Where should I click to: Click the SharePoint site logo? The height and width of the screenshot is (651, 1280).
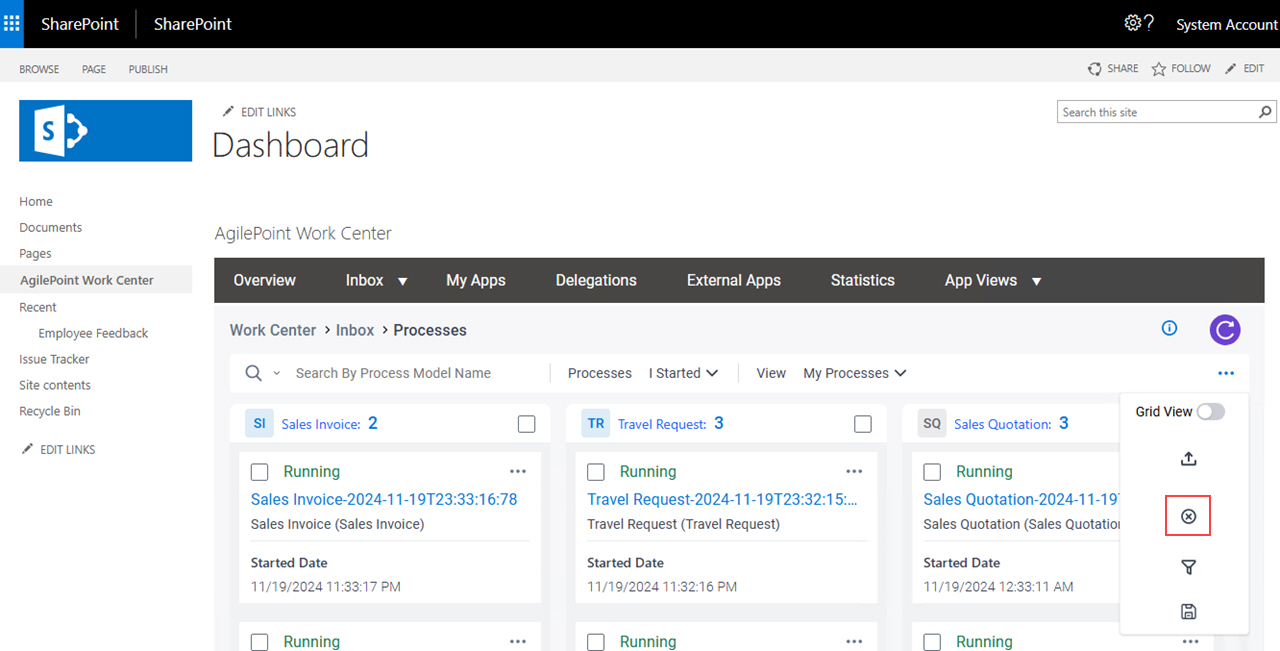click(x=105, y=130)
